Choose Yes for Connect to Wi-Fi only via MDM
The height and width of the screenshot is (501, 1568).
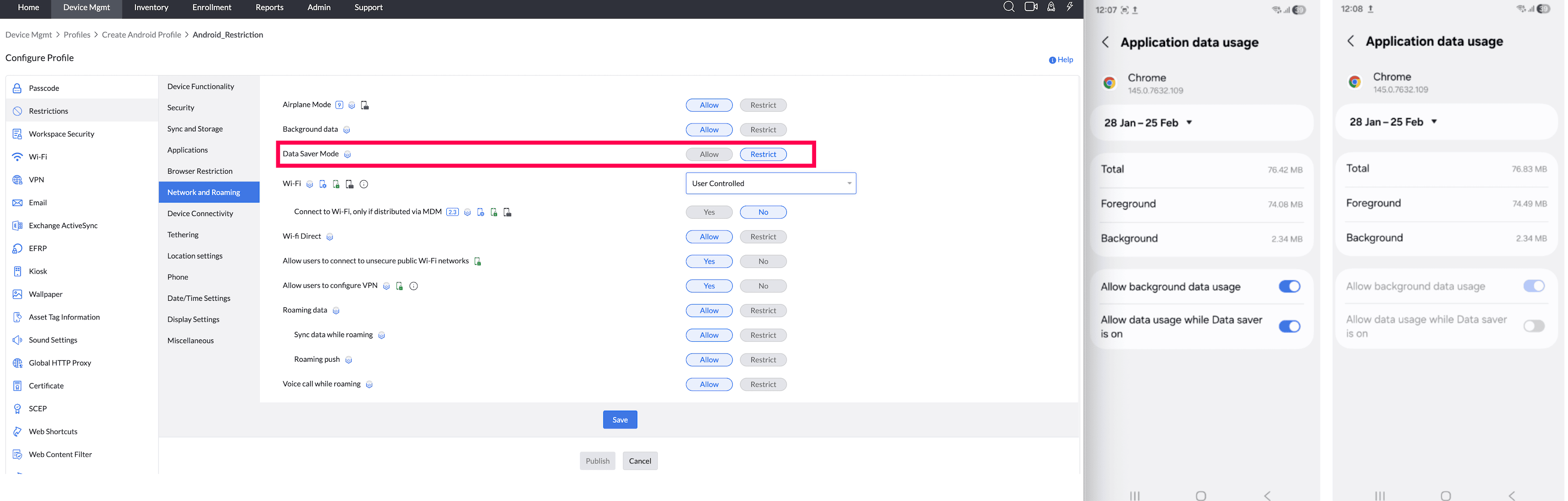pyautogui.click(x=709, y=212)
